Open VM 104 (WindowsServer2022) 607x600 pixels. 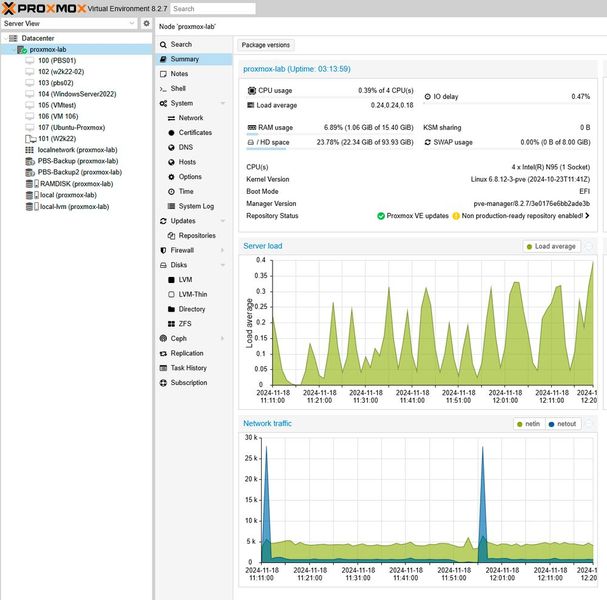(77, 94)
